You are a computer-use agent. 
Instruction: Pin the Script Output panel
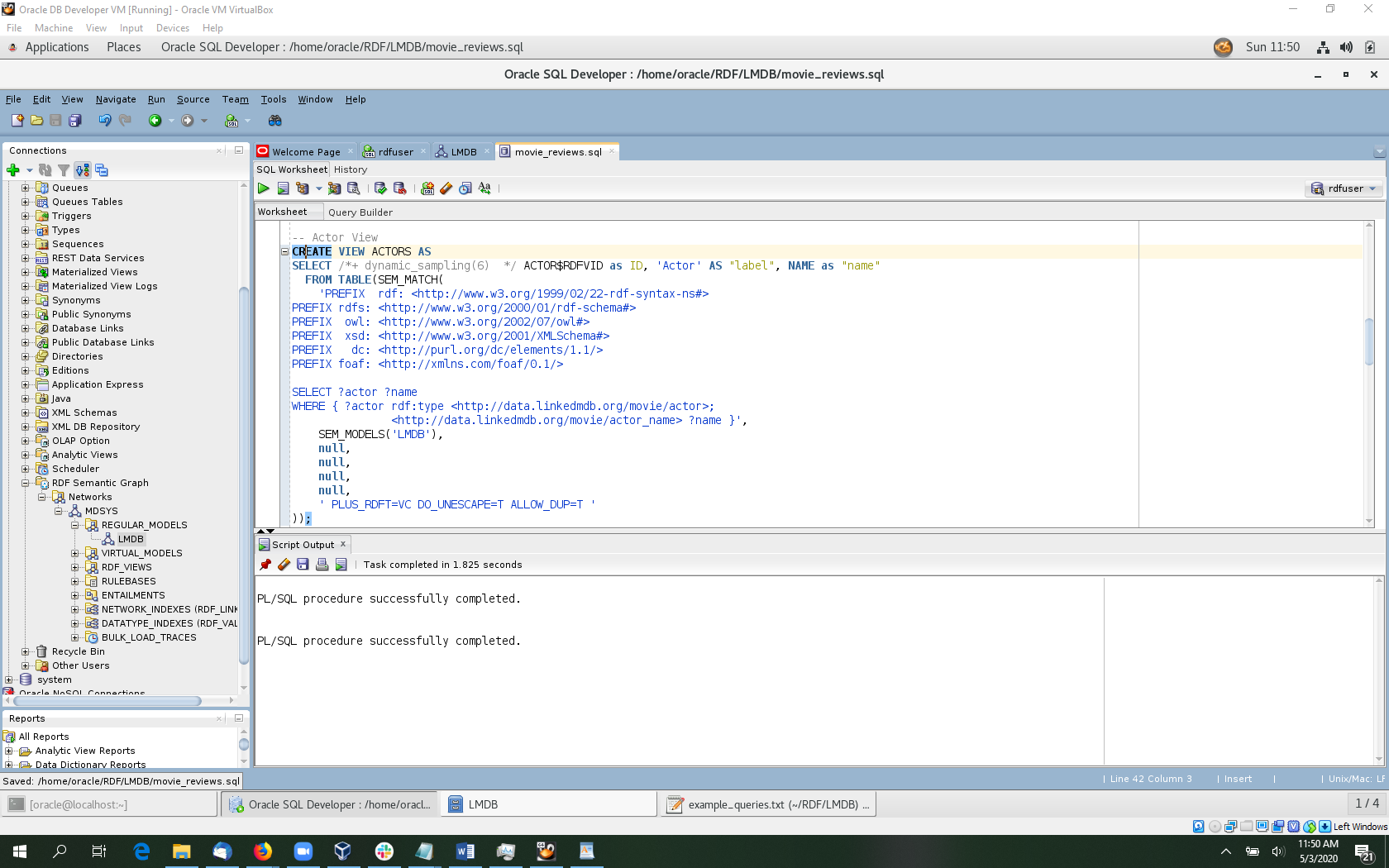pos(265,565)
